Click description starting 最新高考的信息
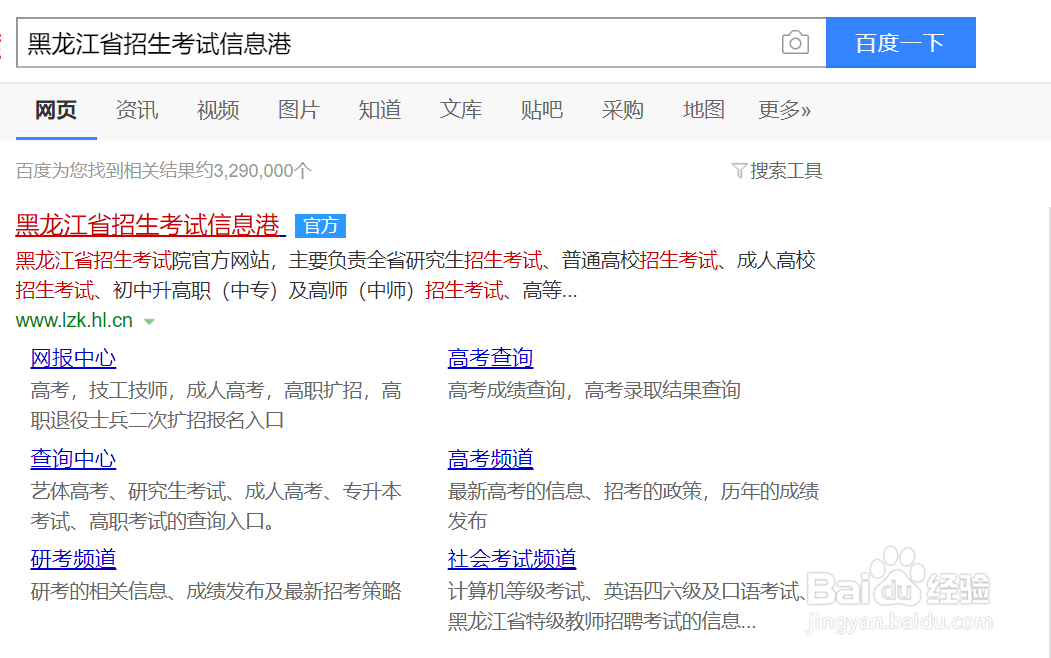Image resolution: width=1051 pixels, height=658 pixels. 633,506
